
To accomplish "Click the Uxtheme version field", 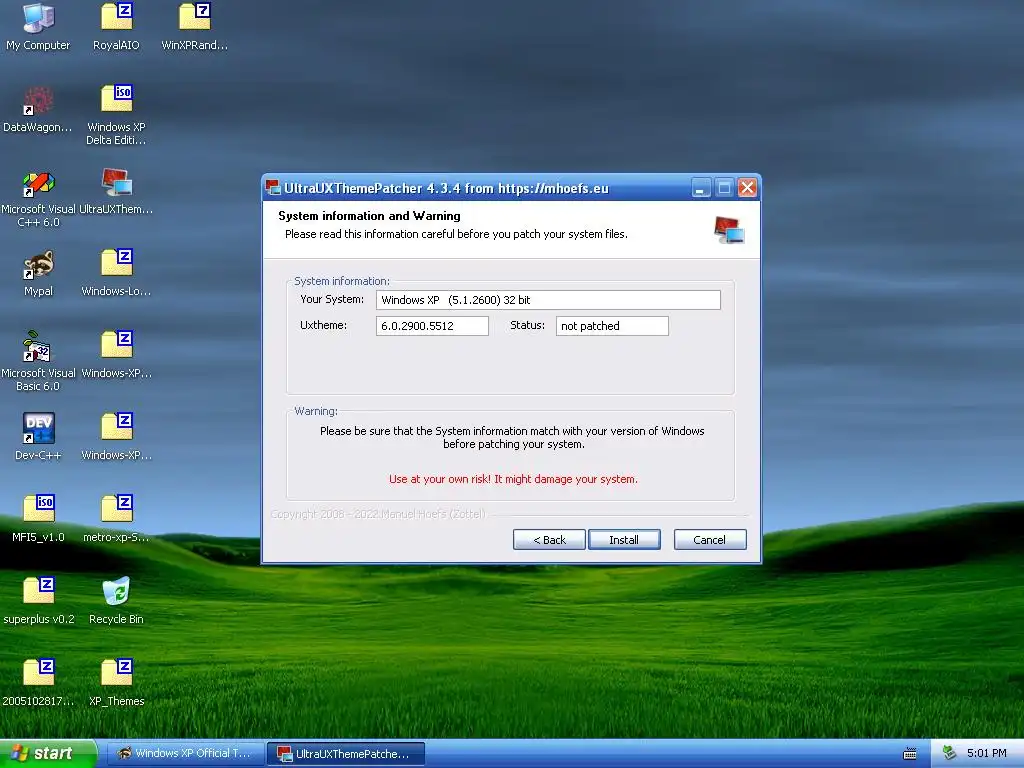I will (x=432, y=326).
